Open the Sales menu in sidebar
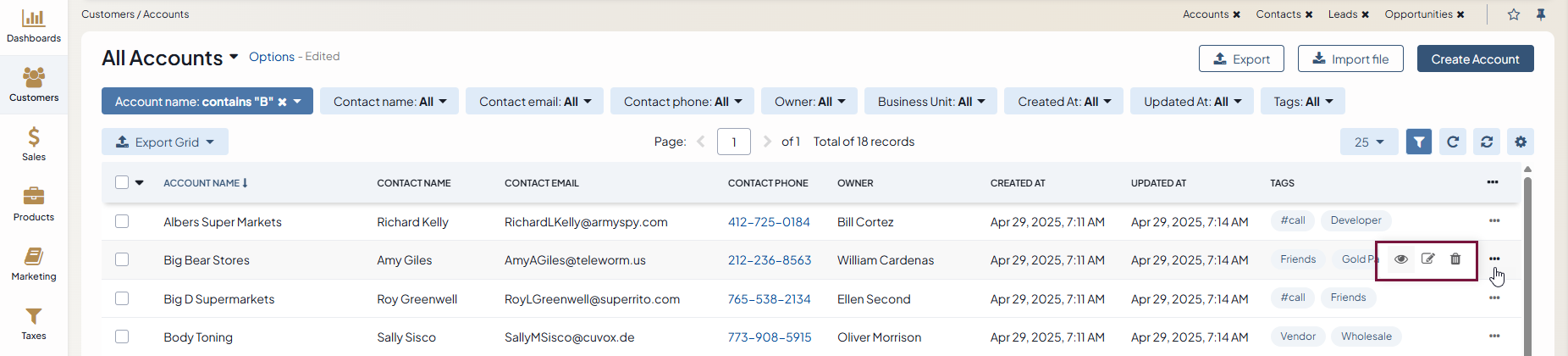This screenshot has width=1568, height=356. click(x=34, y=144)
